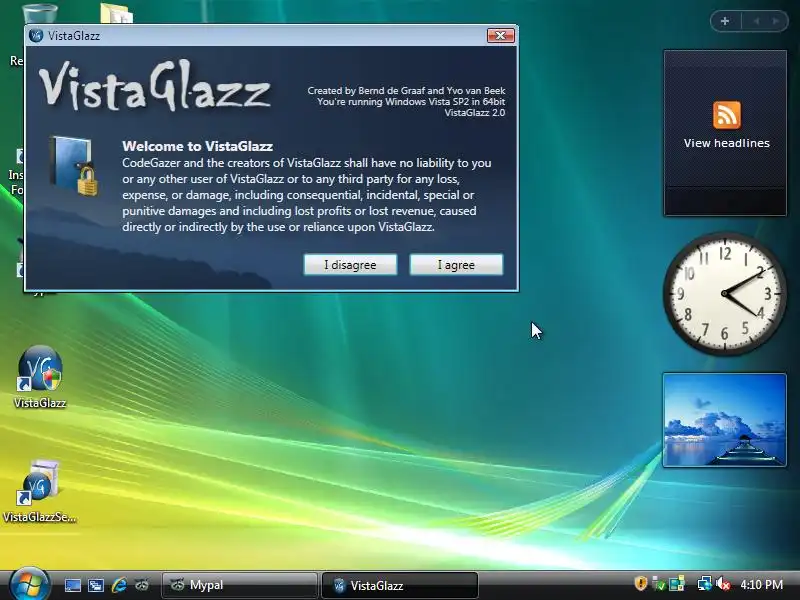Click the slideshow picture gadget

pyautogui.click(x=724, y=420)
